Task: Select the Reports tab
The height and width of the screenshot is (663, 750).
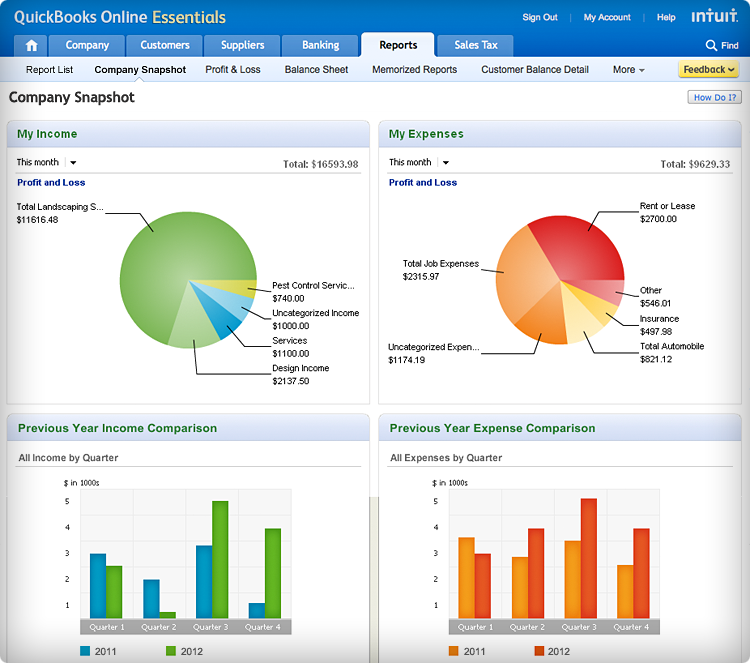Action: pyautogui.click(x=398, y=45)
